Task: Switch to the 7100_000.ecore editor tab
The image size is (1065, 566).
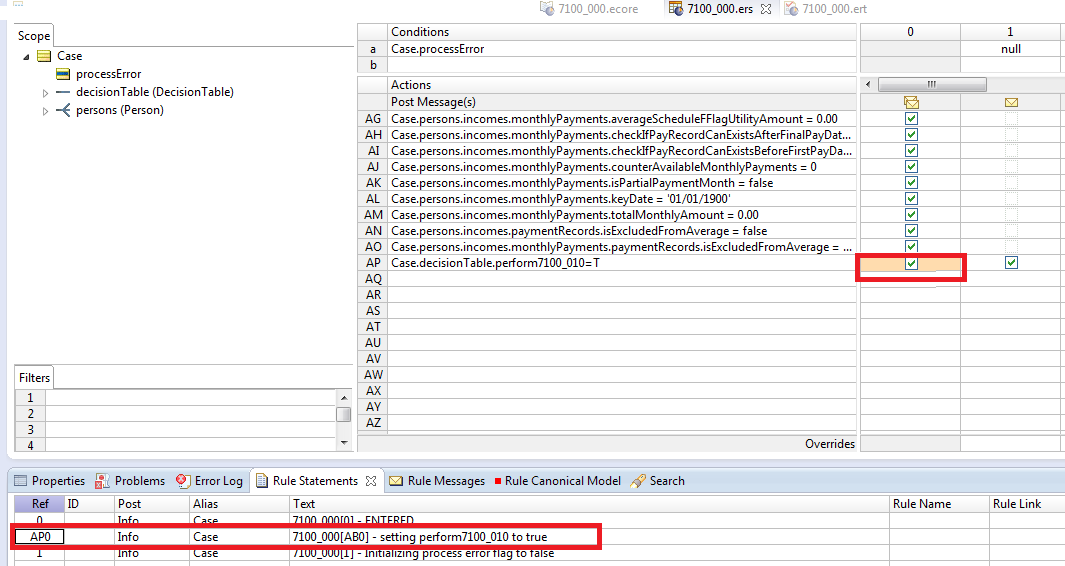Action: (589, 9)
